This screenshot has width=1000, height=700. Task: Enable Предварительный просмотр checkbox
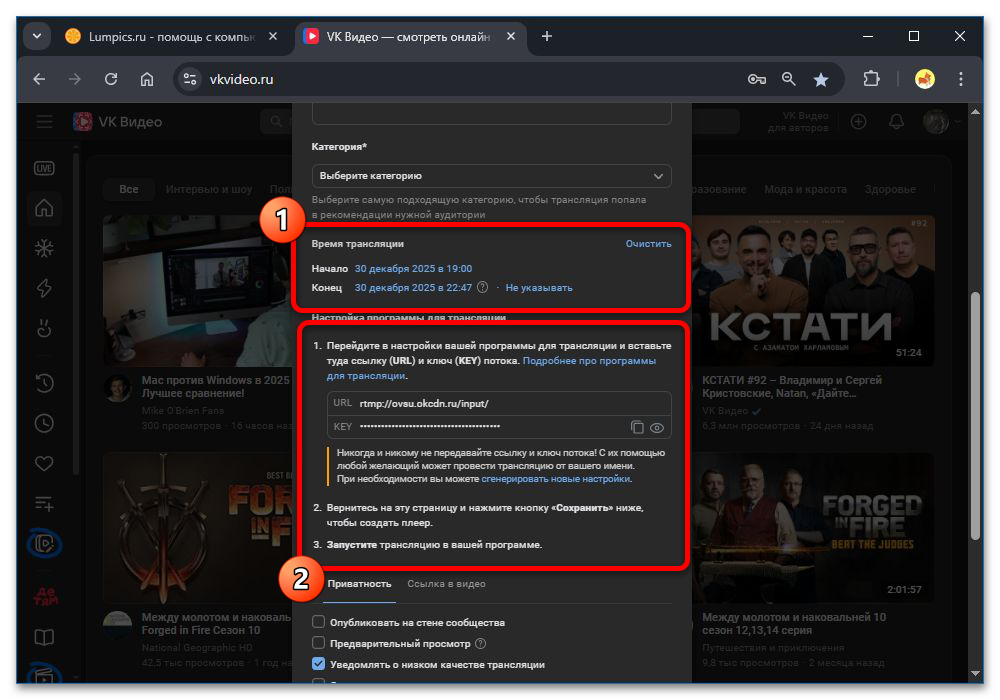(318, 643)
